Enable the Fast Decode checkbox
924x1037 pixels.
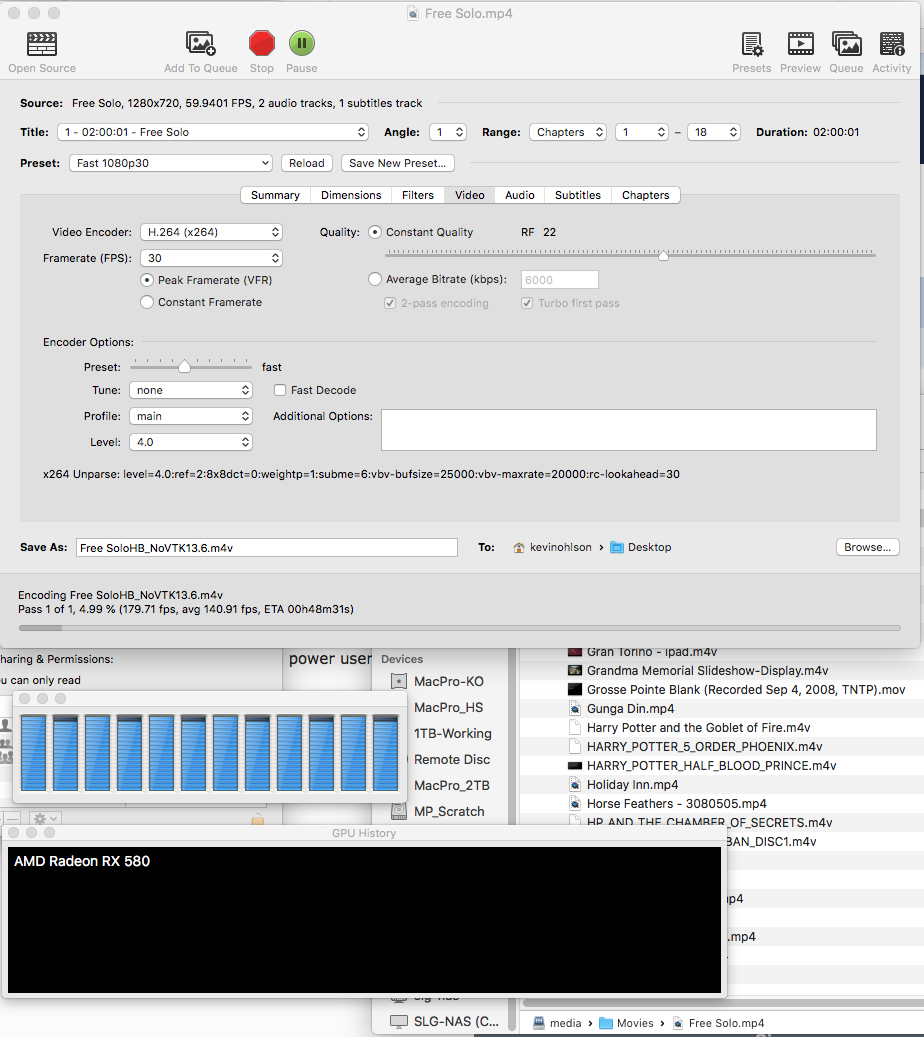(280, 390)
